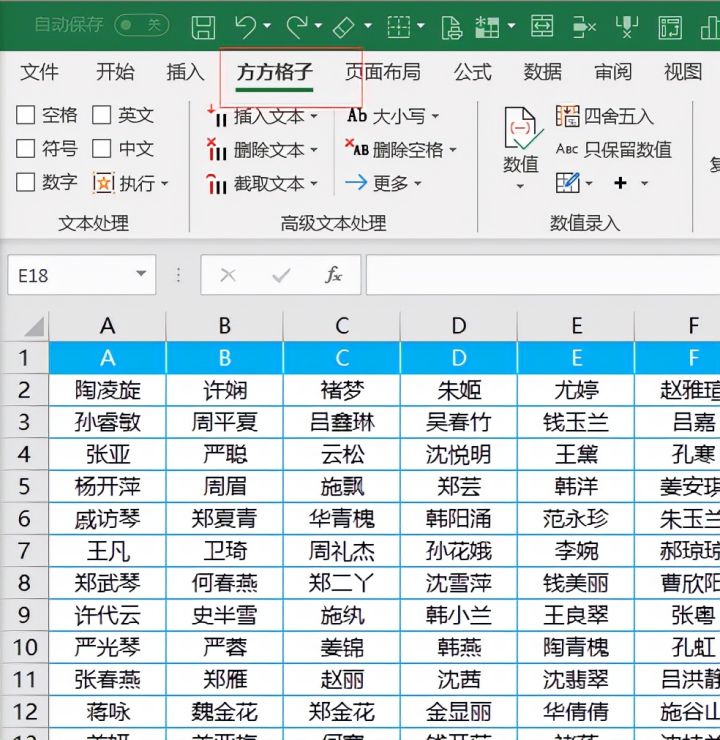Open the 插入文本 dropdown arrow
Viewport: 720px width, 740px height.
point(314,116)
